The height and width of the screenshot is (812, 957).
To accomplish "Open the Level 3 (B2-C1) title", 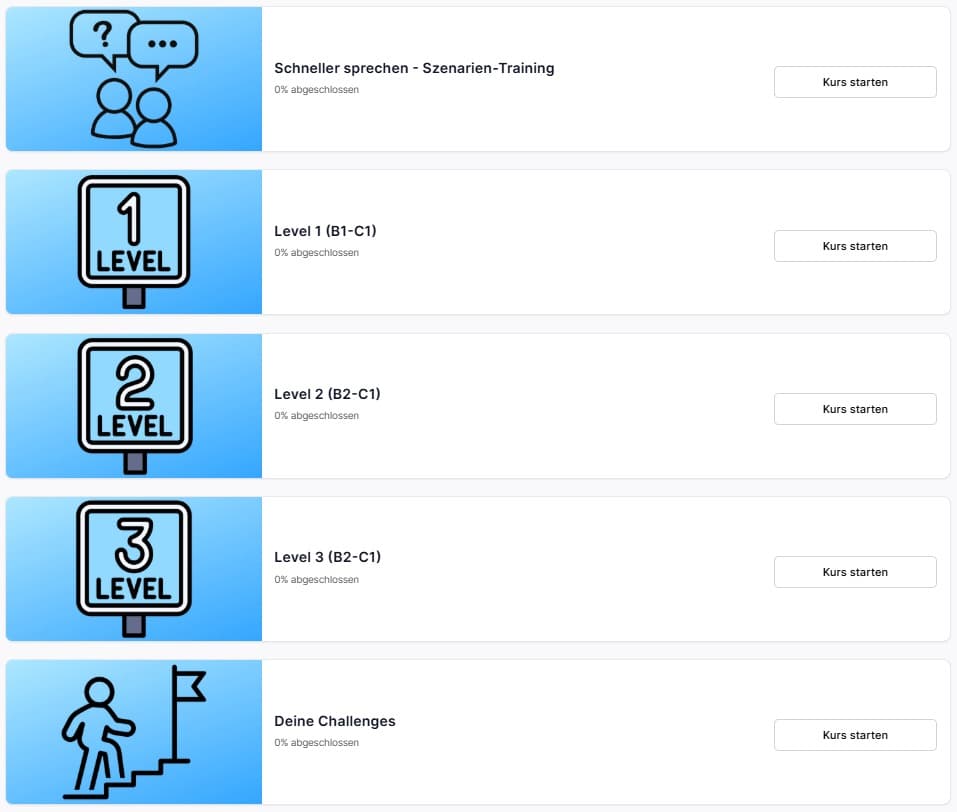I will [327, 557].
